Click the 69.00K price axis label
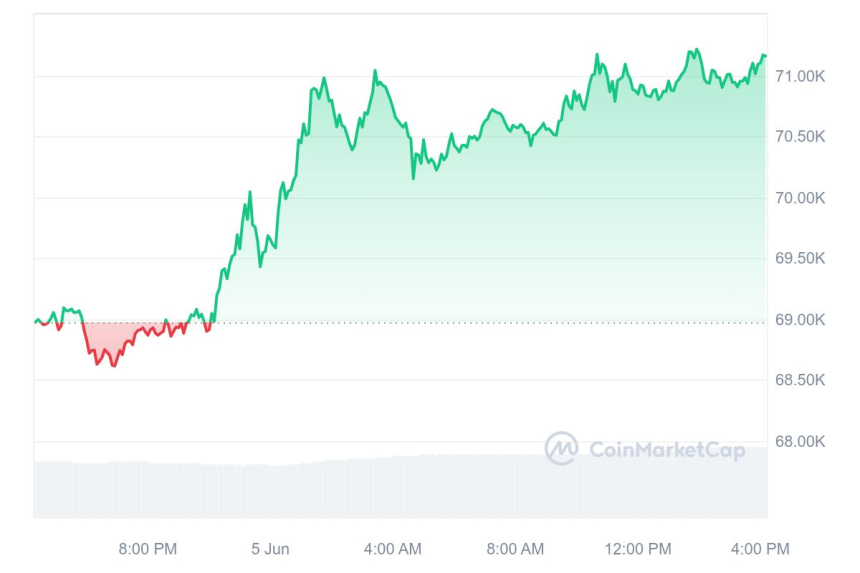 [x=800, y=320]
